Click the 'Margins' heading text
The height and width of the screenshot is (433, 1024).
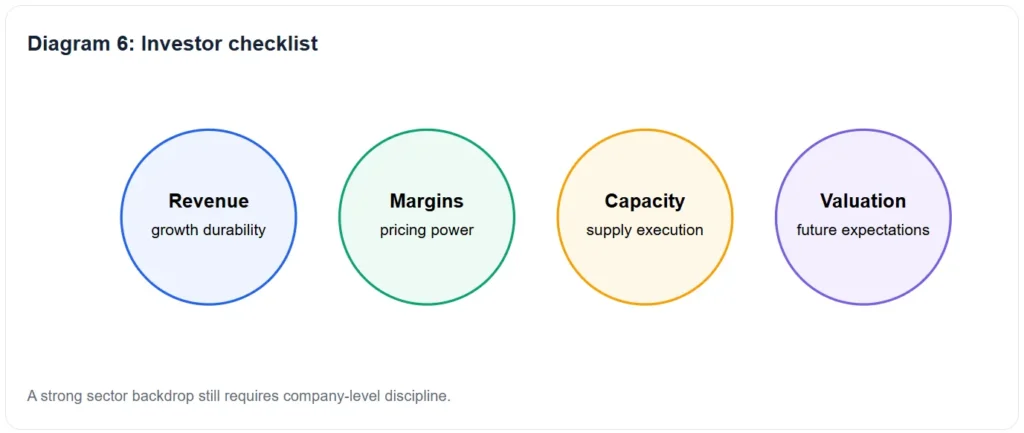(x=426, y=201)
